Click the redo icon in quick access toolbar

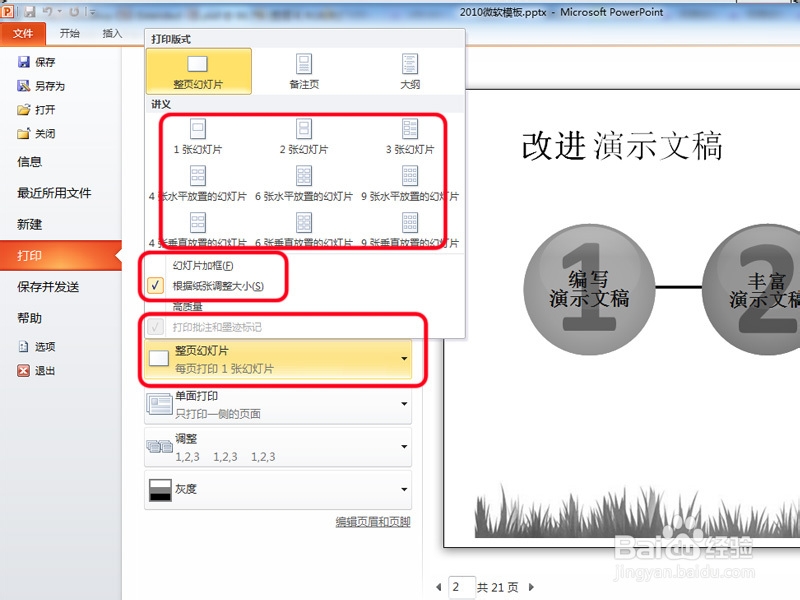tap(74, 11)
